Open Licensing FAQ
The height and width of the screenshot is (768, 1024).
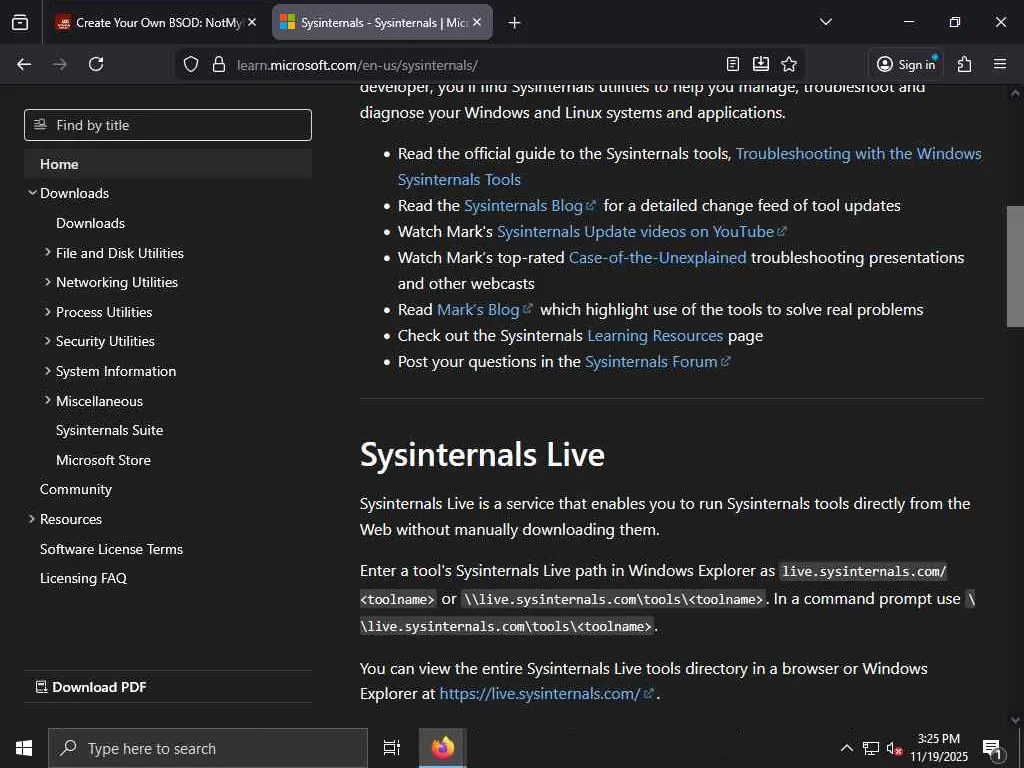[83, 578]
